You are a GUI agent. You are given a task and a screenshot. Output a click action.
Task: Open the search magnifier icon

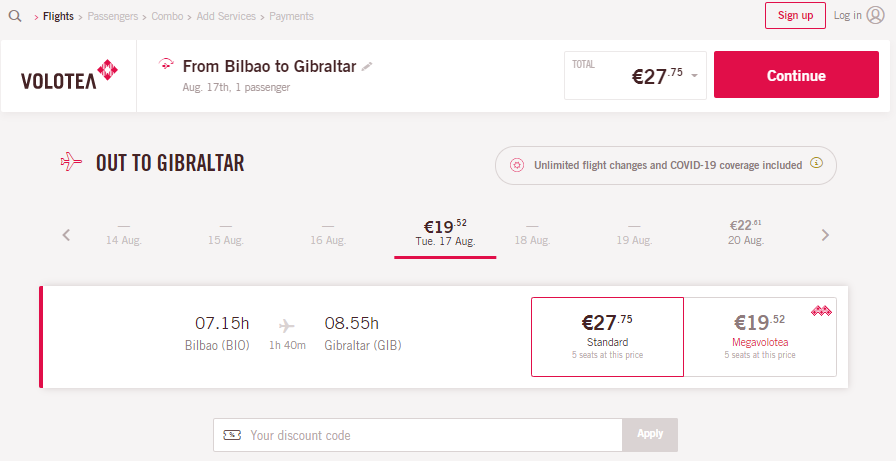click(15, 16)
